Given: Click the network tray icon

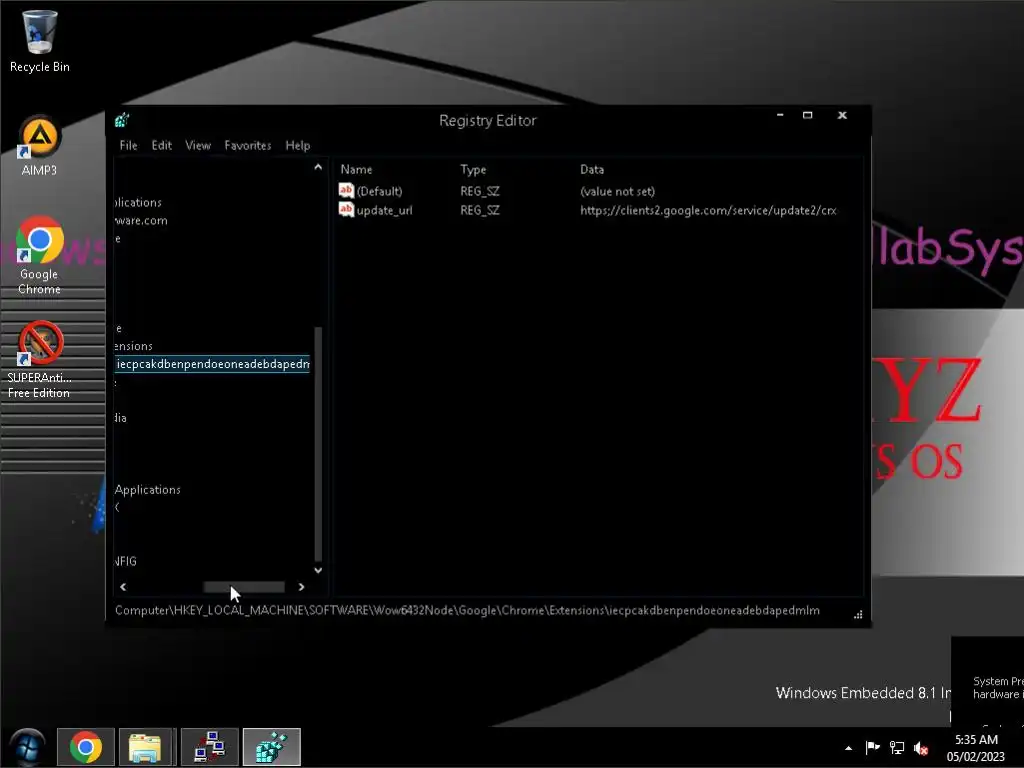Looking at the screenshot, I should (897, 748).
